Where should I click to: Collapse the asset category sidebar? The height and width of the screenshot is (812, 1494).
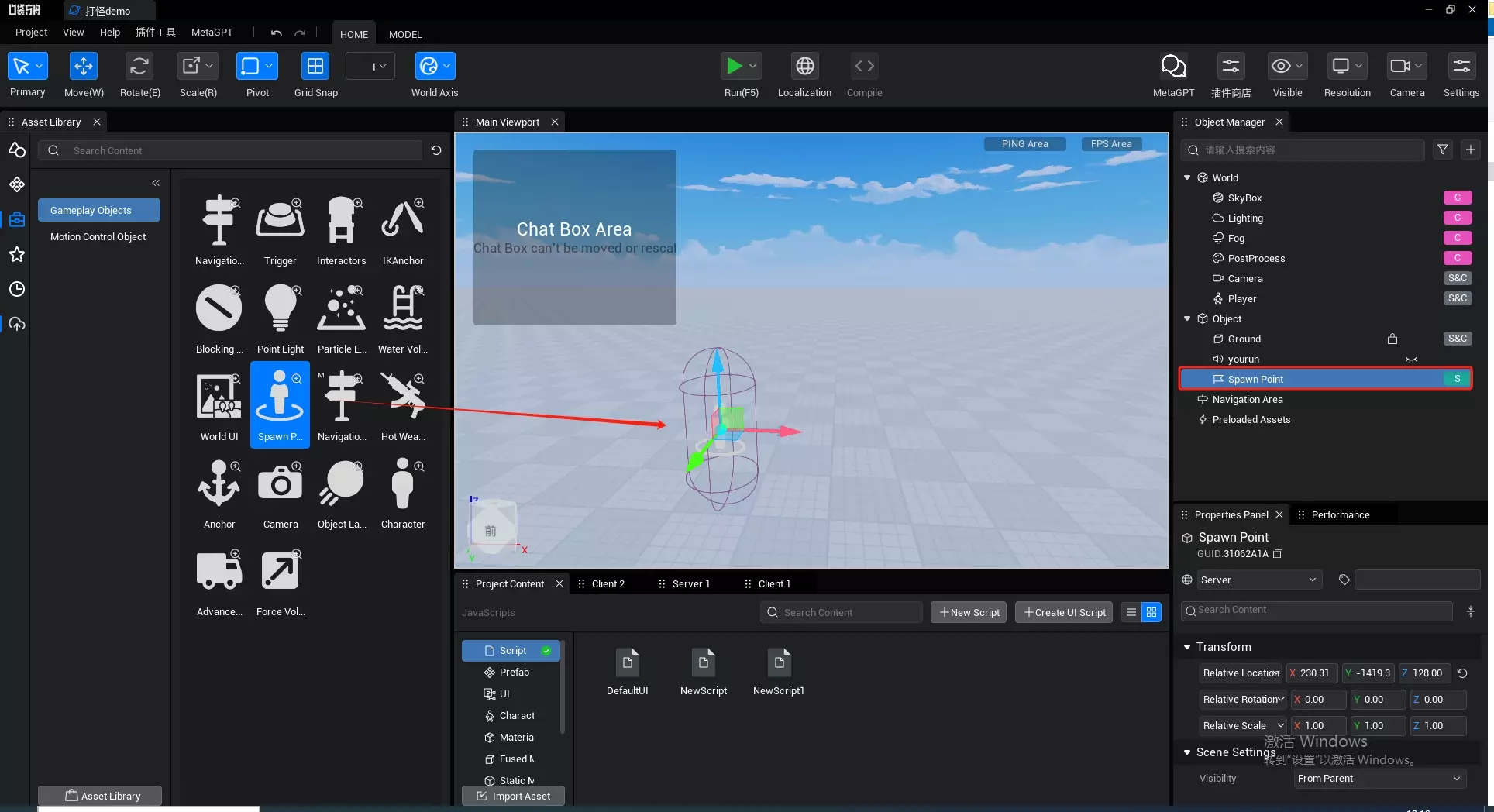tap(156, 183)
